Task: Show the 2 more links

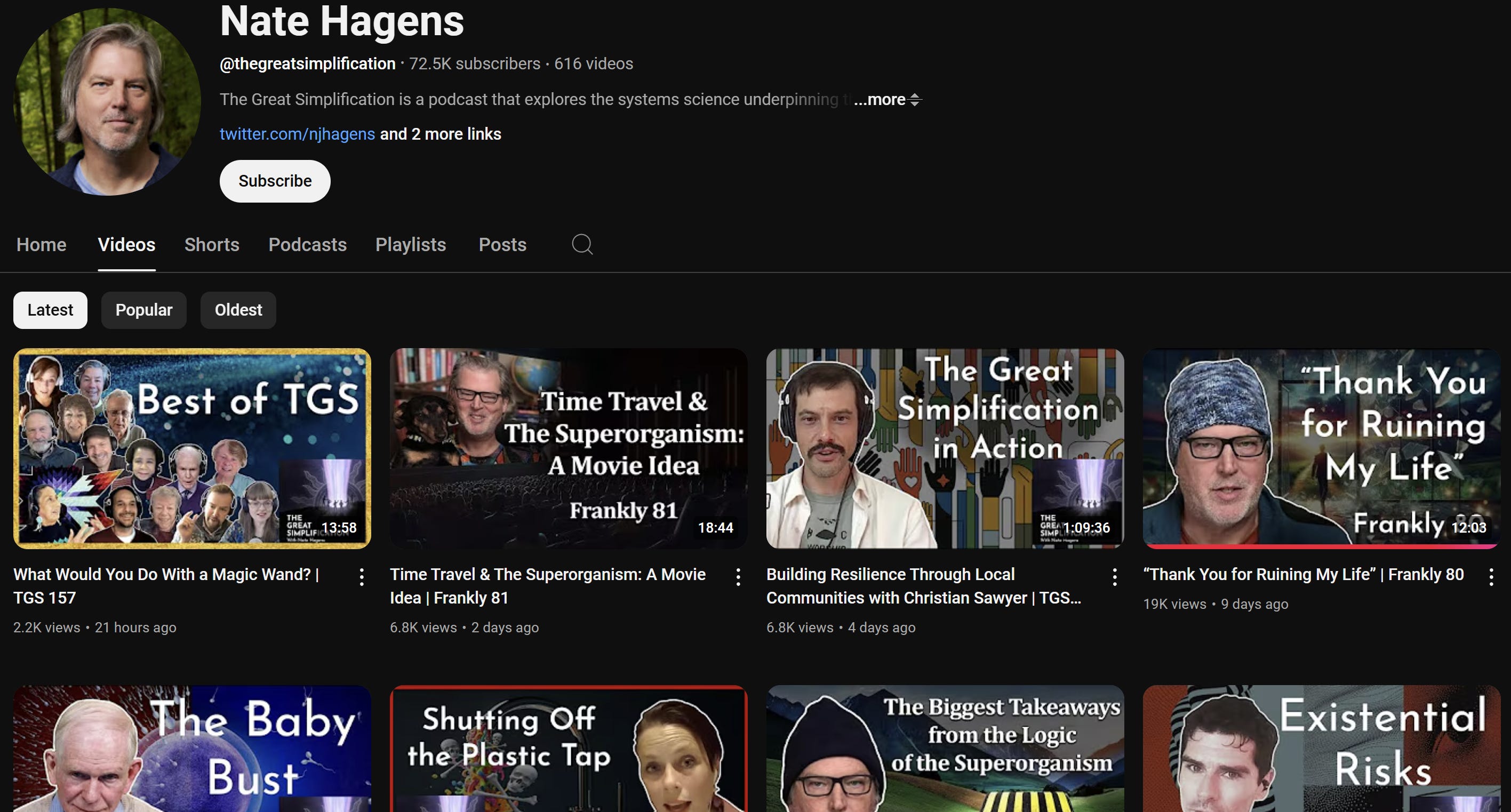Action: (441, 134)
